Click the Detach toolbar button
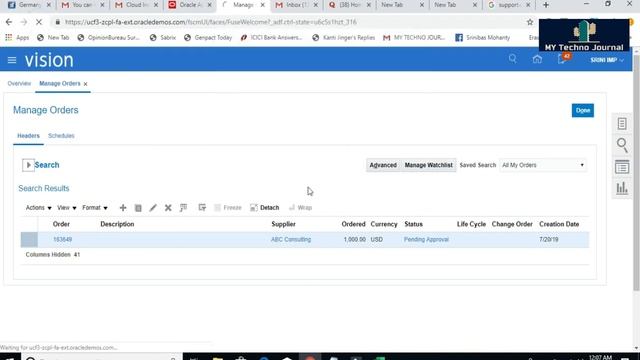The width and height of the screenshot is (640, 360). [264, 208]
